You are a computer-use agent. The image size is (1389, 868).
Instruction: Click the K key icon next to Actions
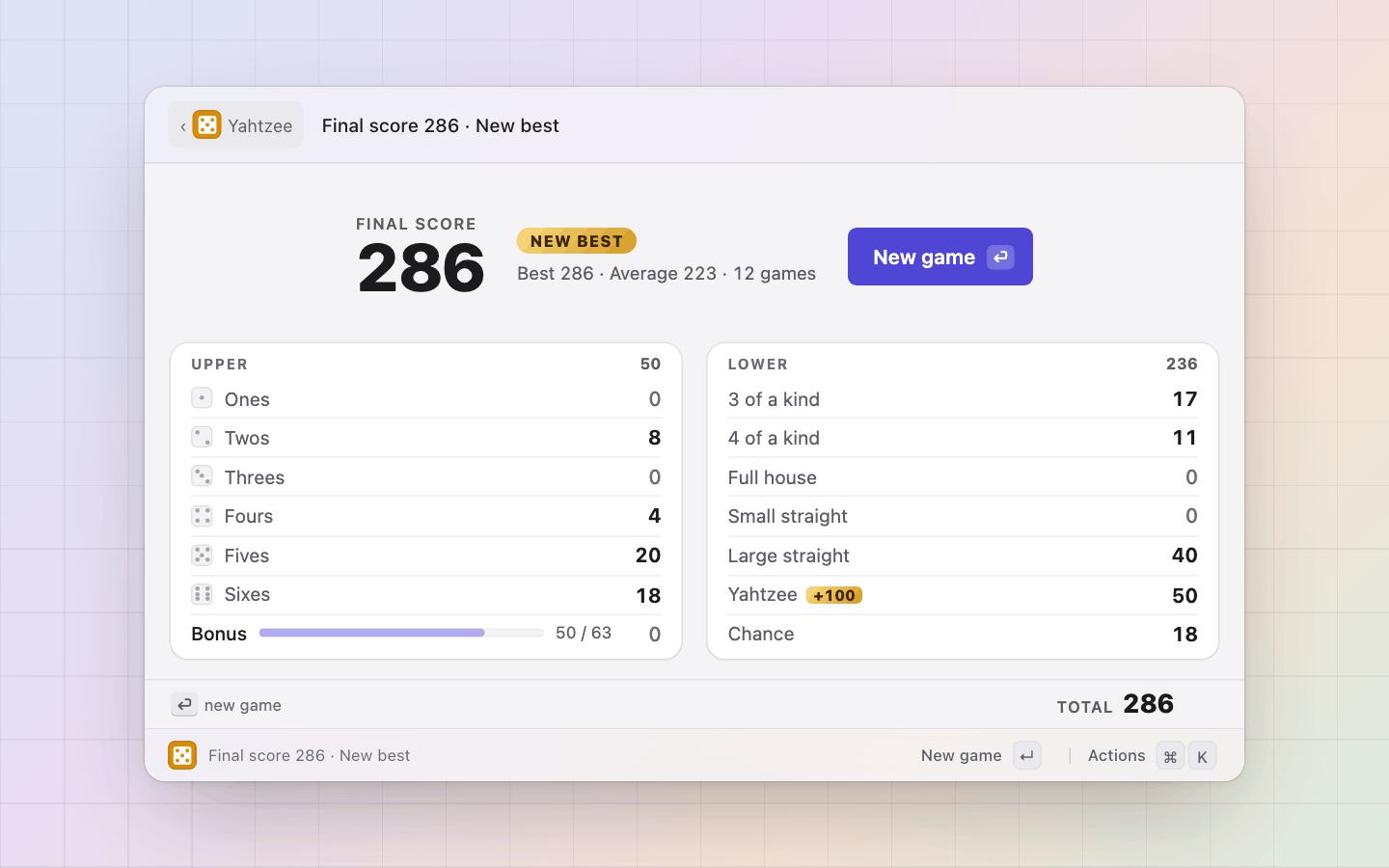[1202, 756]
